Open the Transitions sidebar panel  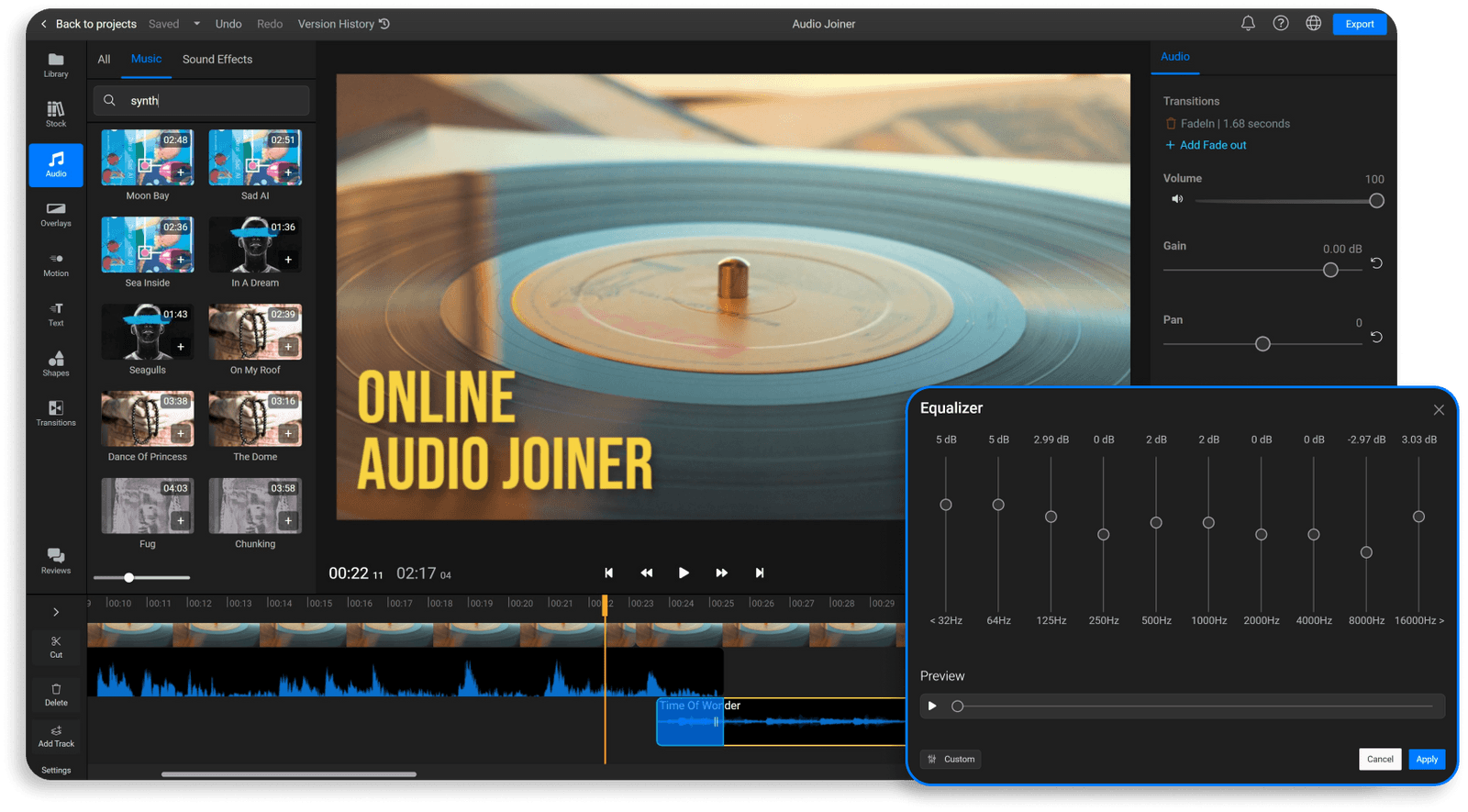(56, 414)
